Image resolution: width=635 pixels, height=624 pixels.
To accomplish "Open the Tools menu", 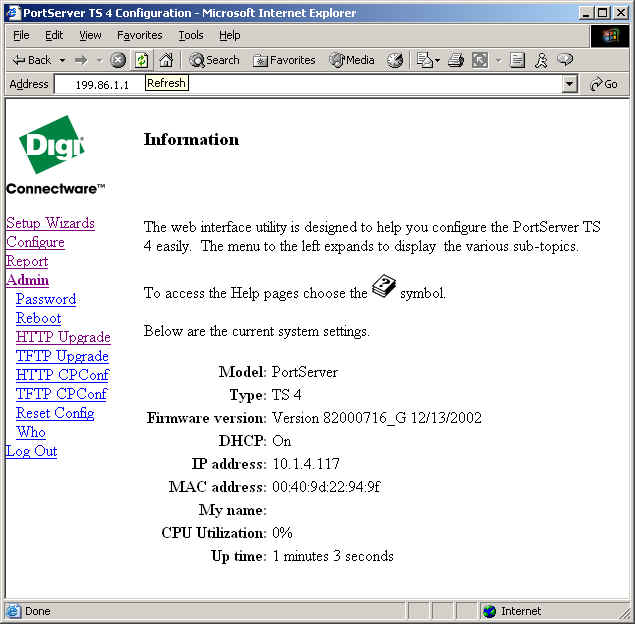I will coord(190,35).
